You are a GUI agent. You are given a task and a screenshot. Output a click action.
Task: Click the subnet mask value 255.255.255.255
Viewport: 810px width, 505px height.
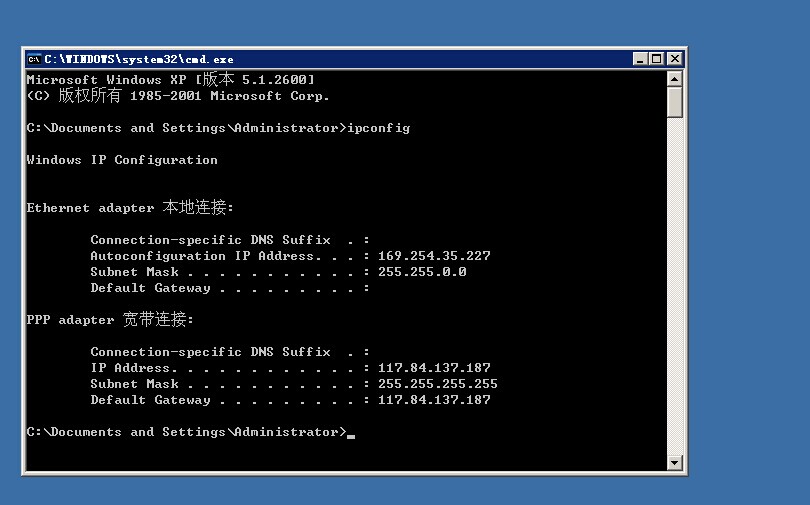(438, 384)
